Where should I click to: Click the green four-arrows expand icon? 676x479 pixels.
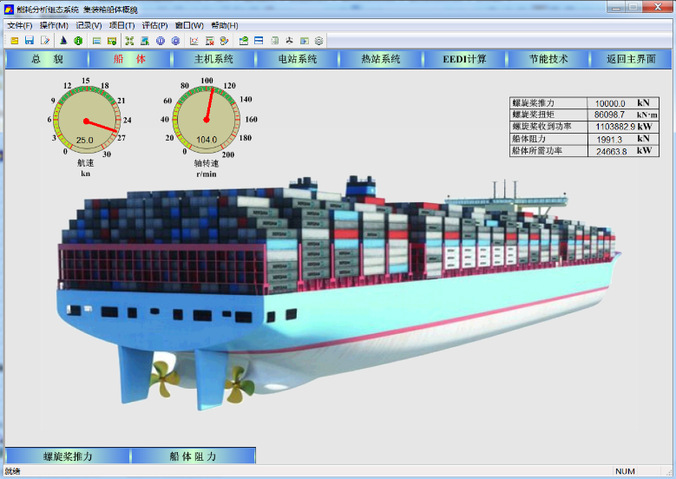click(x=129, y=40)
